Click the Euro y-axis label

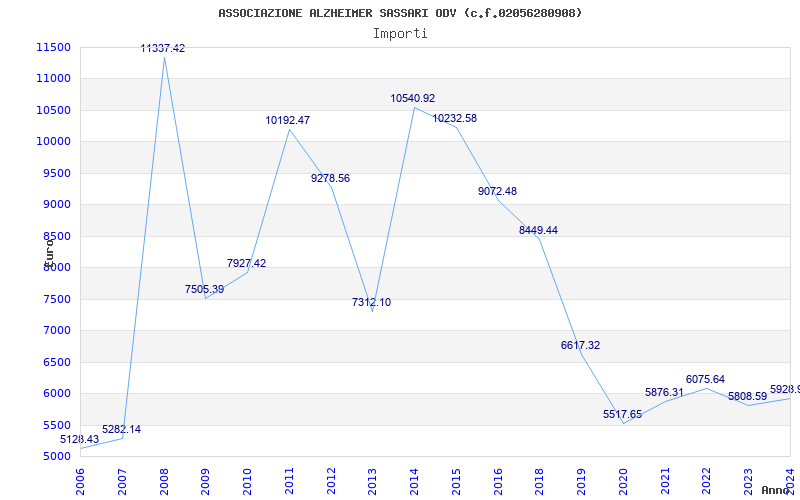[x=49, y=253]
